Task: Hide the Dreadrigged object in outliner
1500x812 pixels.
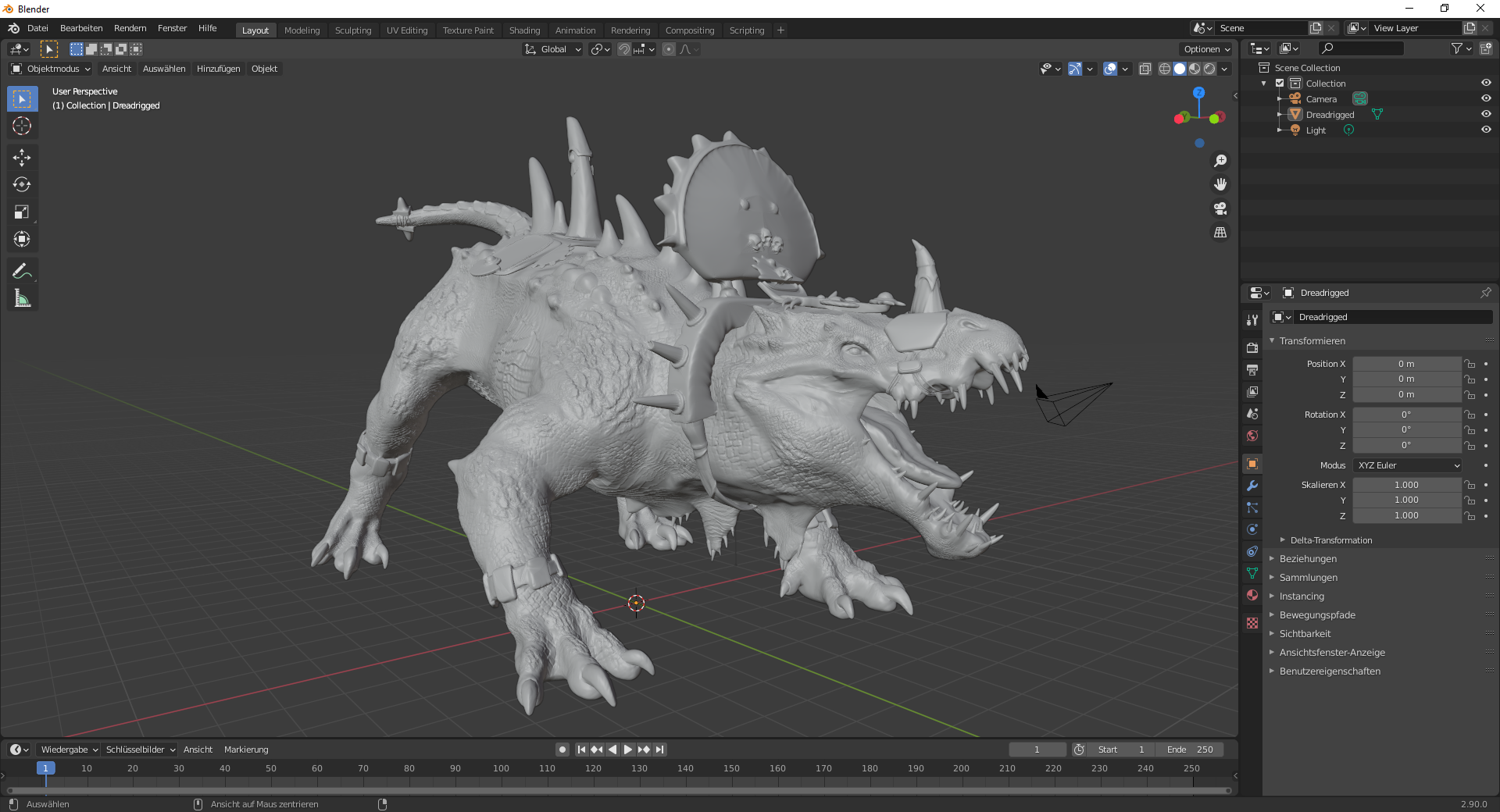Action: (x=1486, y=114)
